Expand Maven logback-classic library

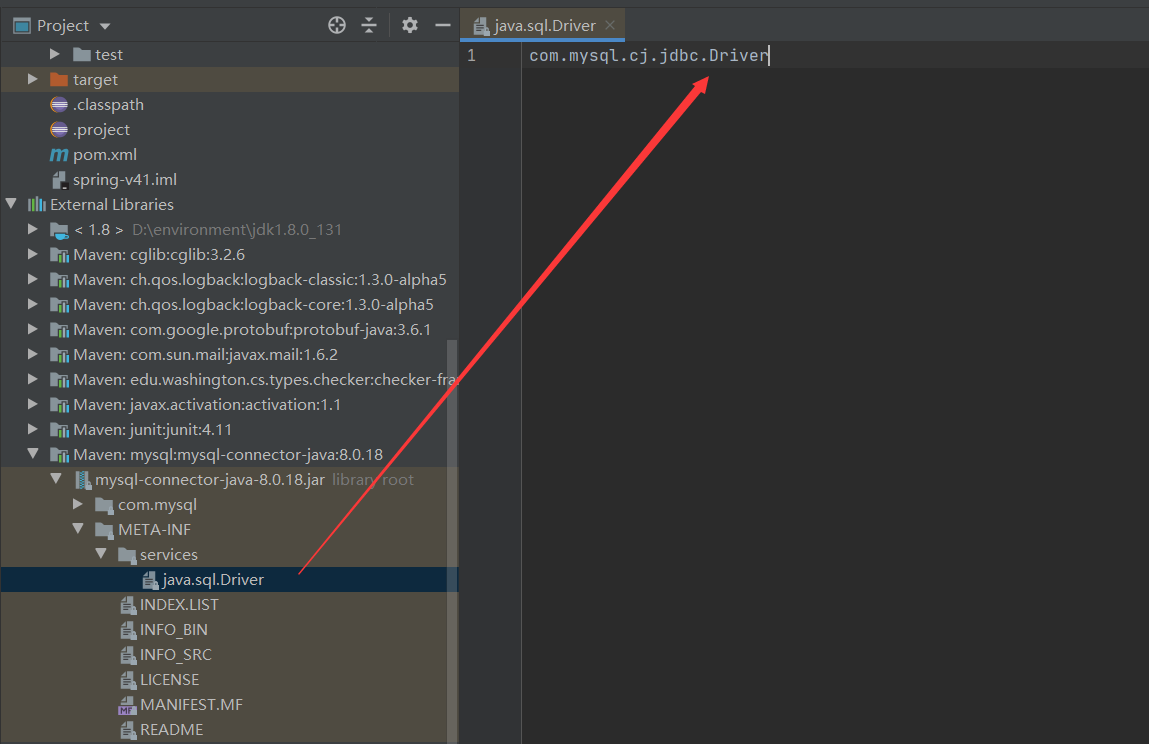click(32, 279)
